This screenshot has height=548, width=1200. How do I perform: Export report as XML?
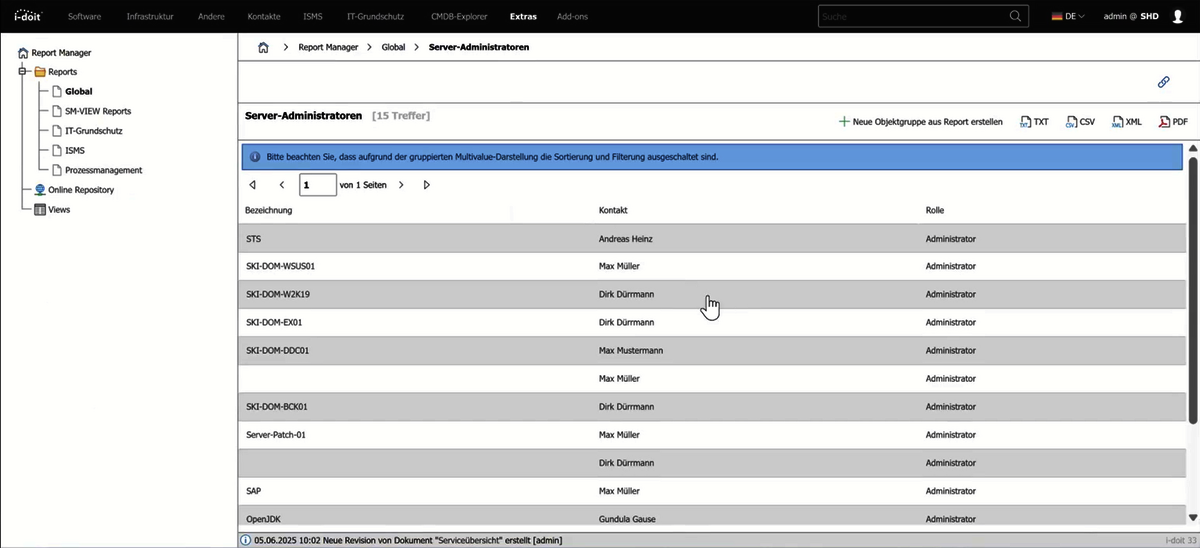click(1127, 122)
